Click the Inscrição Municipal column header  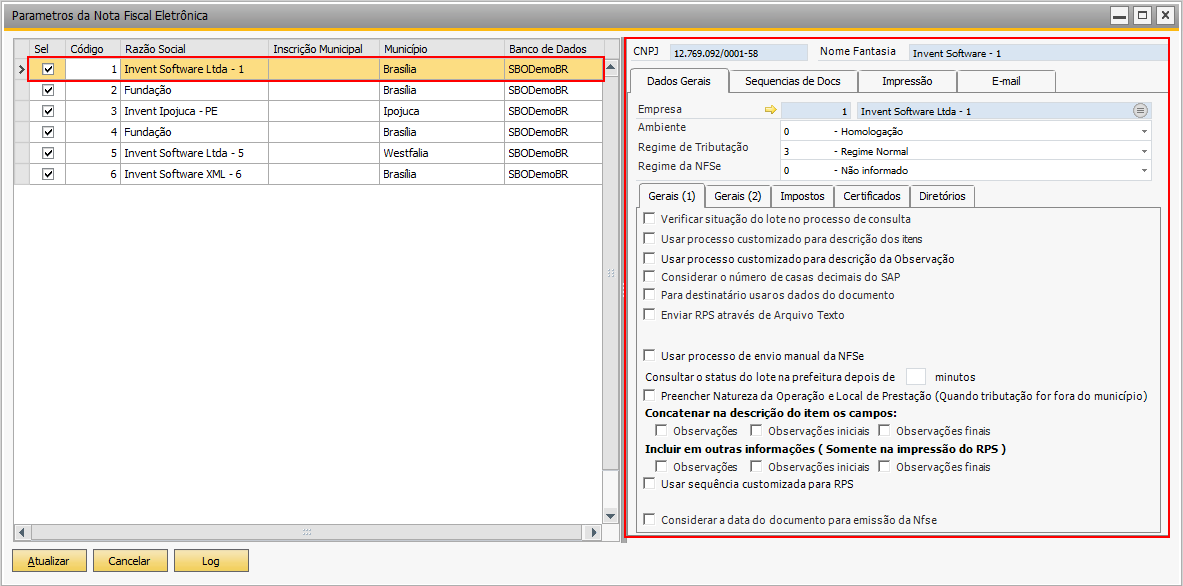[323, 48]
